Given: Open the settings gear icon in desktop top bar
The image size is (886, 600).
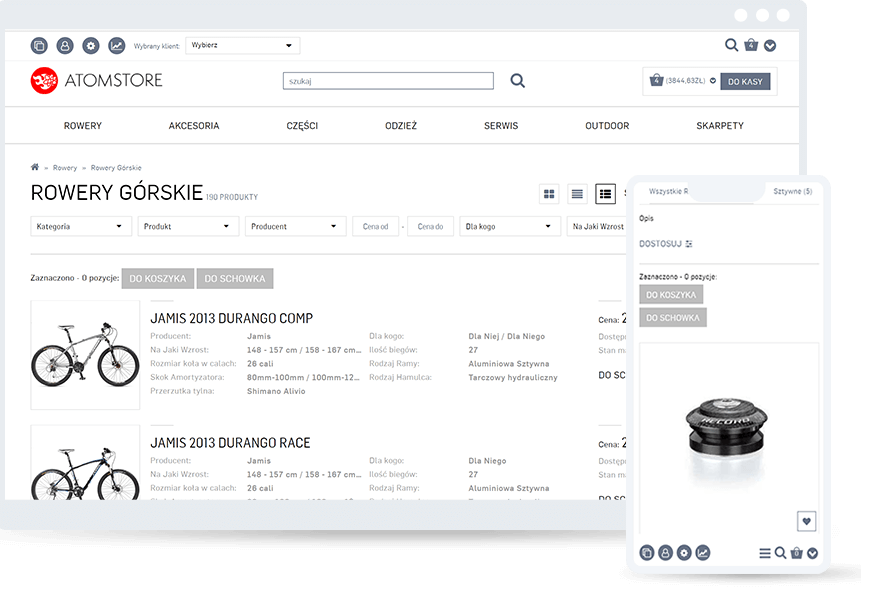Looking at the screenshot, I should coord(91,46).
